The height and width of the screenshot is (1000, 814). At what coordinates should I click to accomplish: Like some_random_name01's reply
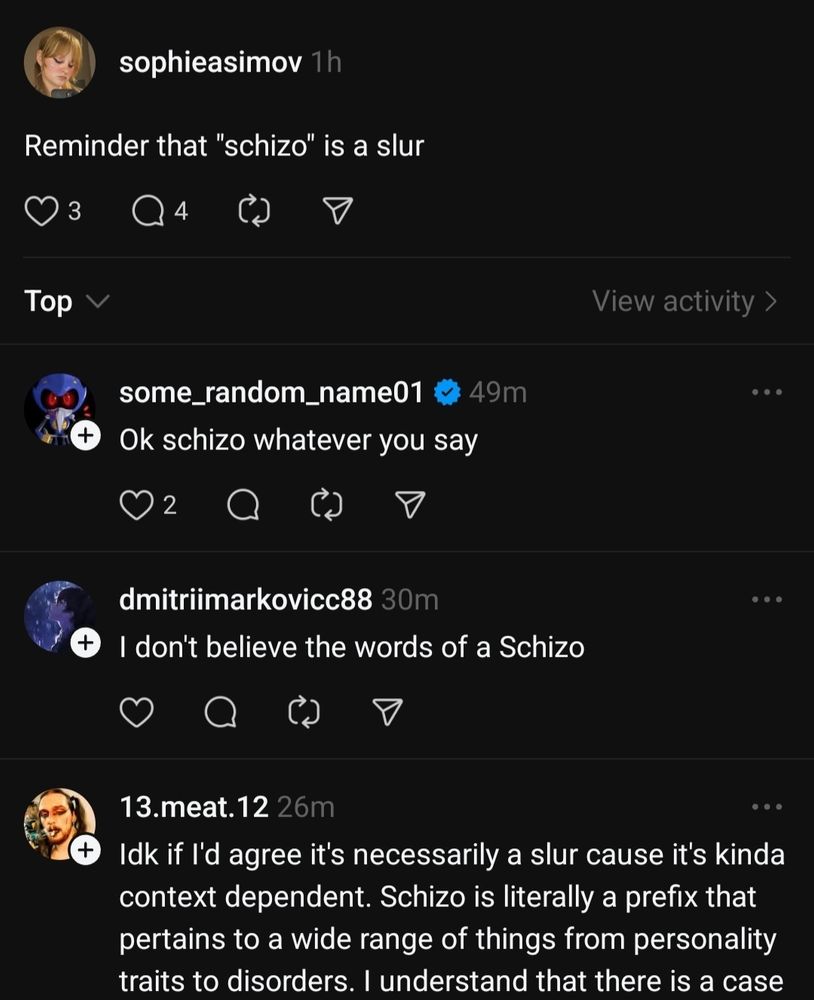136,506
